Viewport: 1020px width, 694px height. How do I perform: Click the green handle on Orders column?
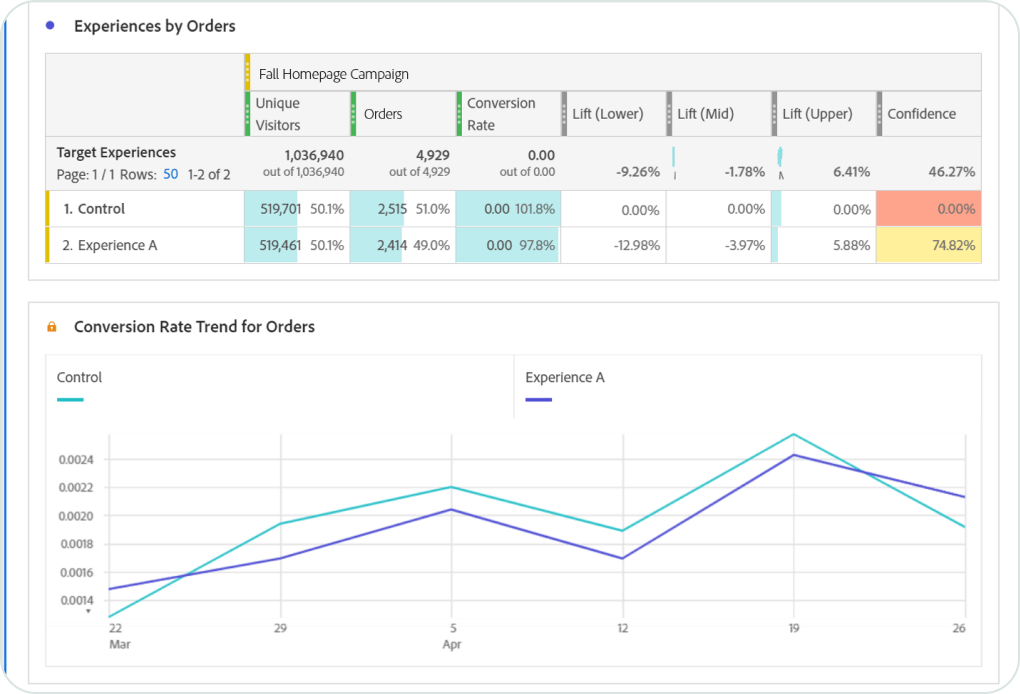coord(354,114)
